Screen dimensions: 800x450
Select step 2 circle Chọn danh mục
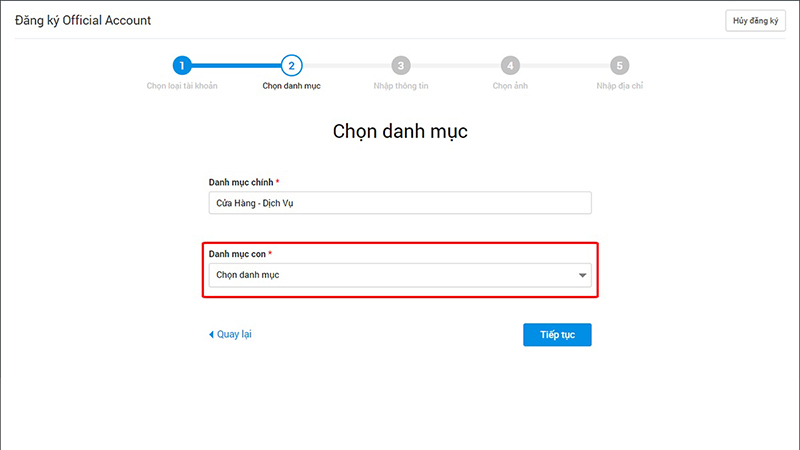tap(291, 65)
